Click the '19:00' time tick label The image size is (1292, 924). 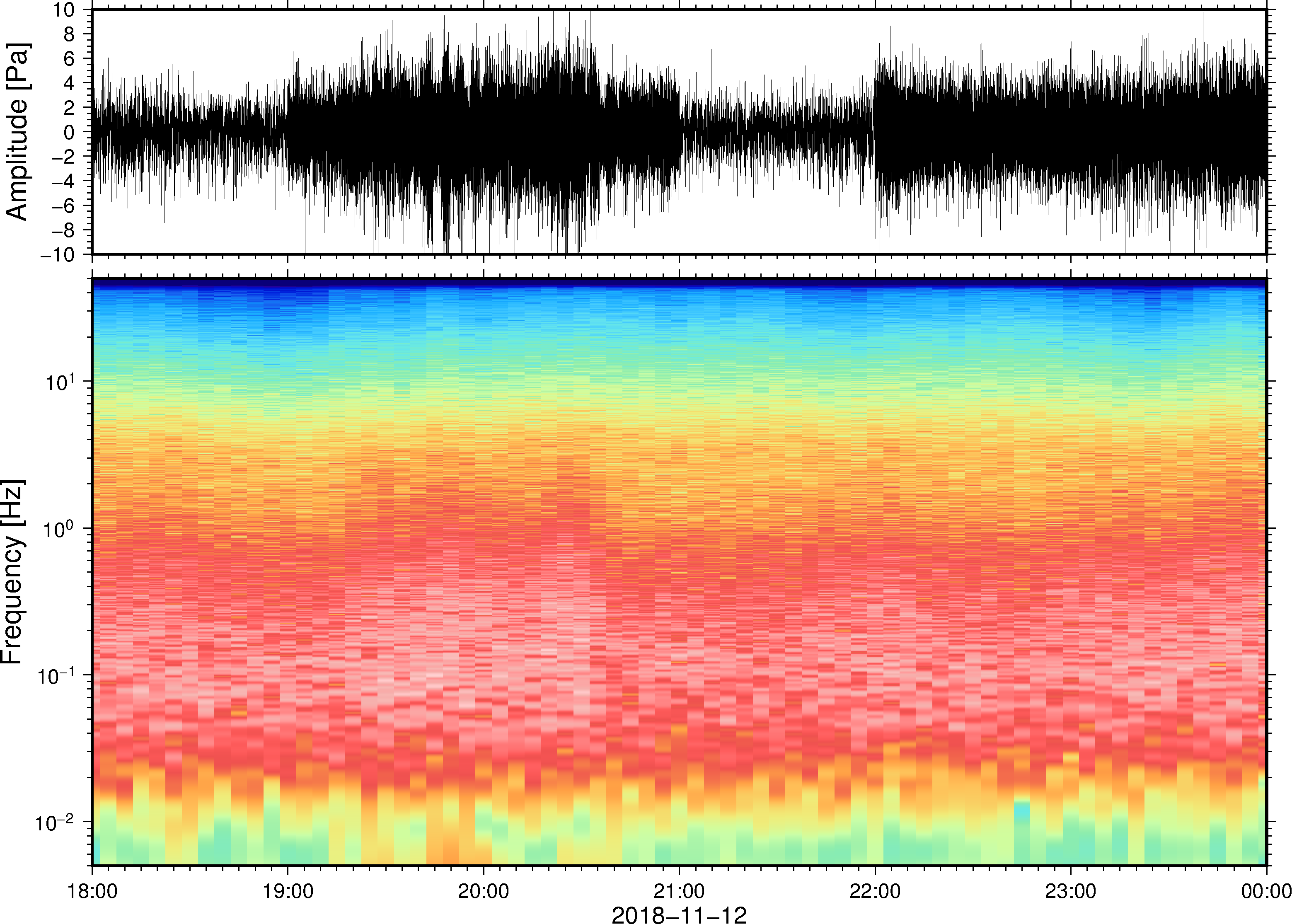click(288, 891)
